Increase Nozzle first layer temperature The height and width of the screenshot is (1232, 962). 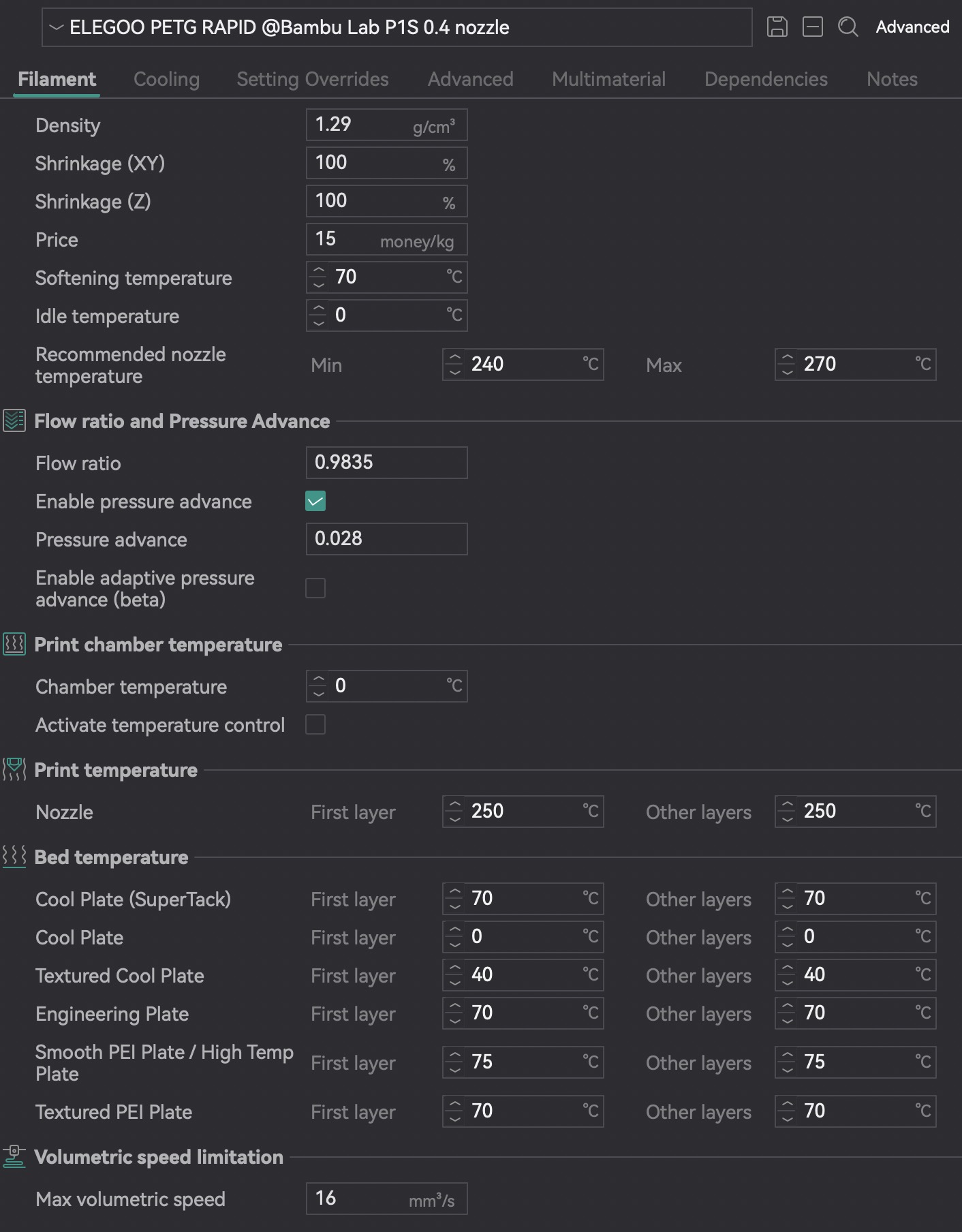point(454,805)
